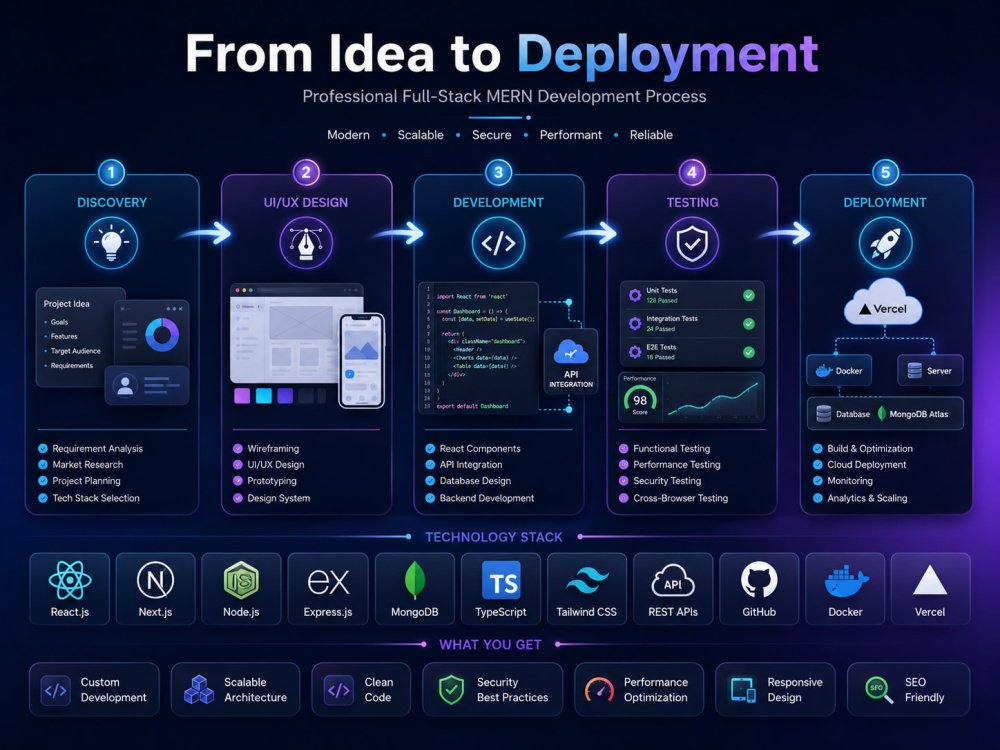The image size is (1000, 750).
Task: Click the Scalable Architecture cubes icon
Action: point(199,689)
